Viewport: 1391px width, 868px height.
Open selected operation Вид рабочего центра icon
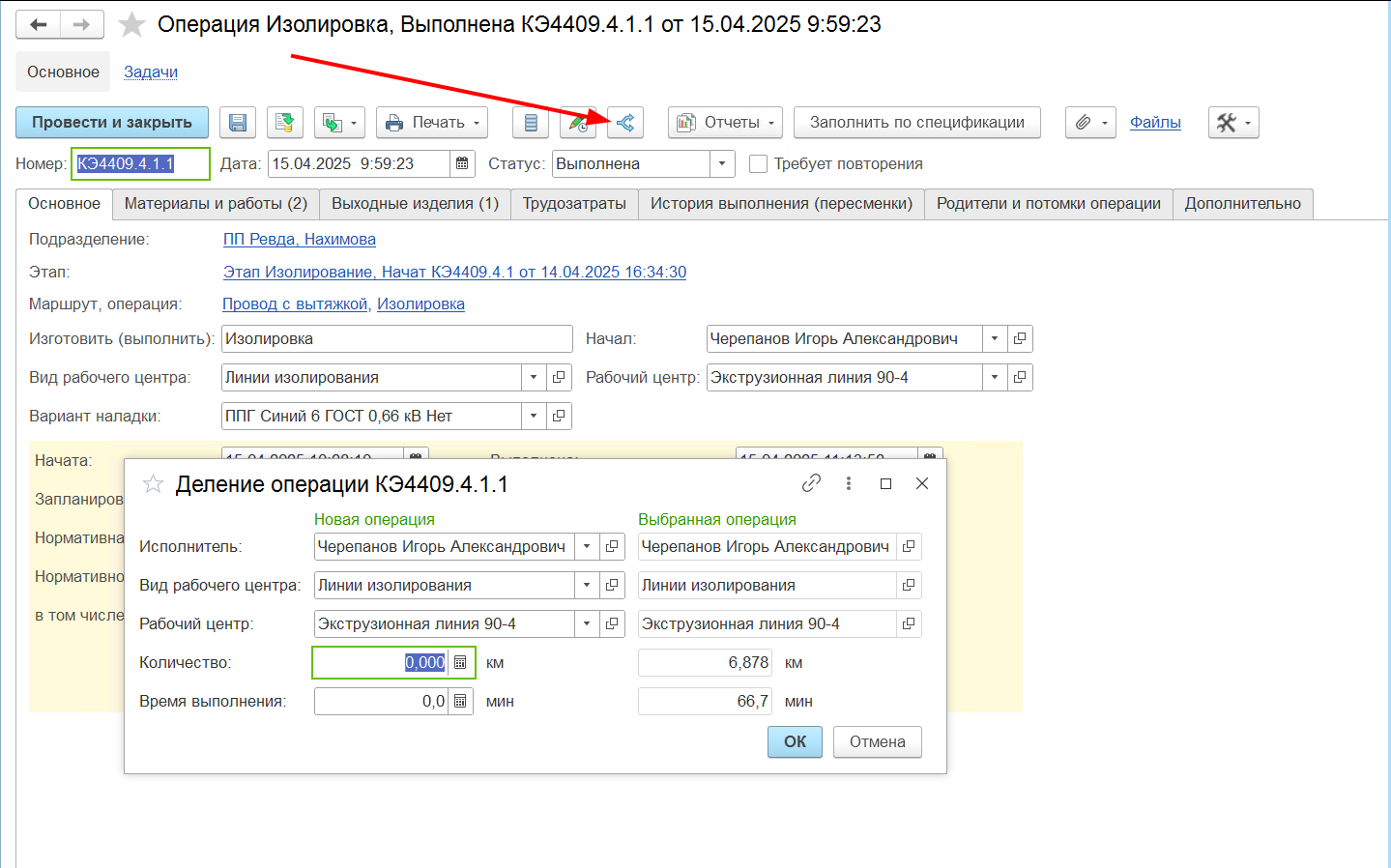pos(909,586)
